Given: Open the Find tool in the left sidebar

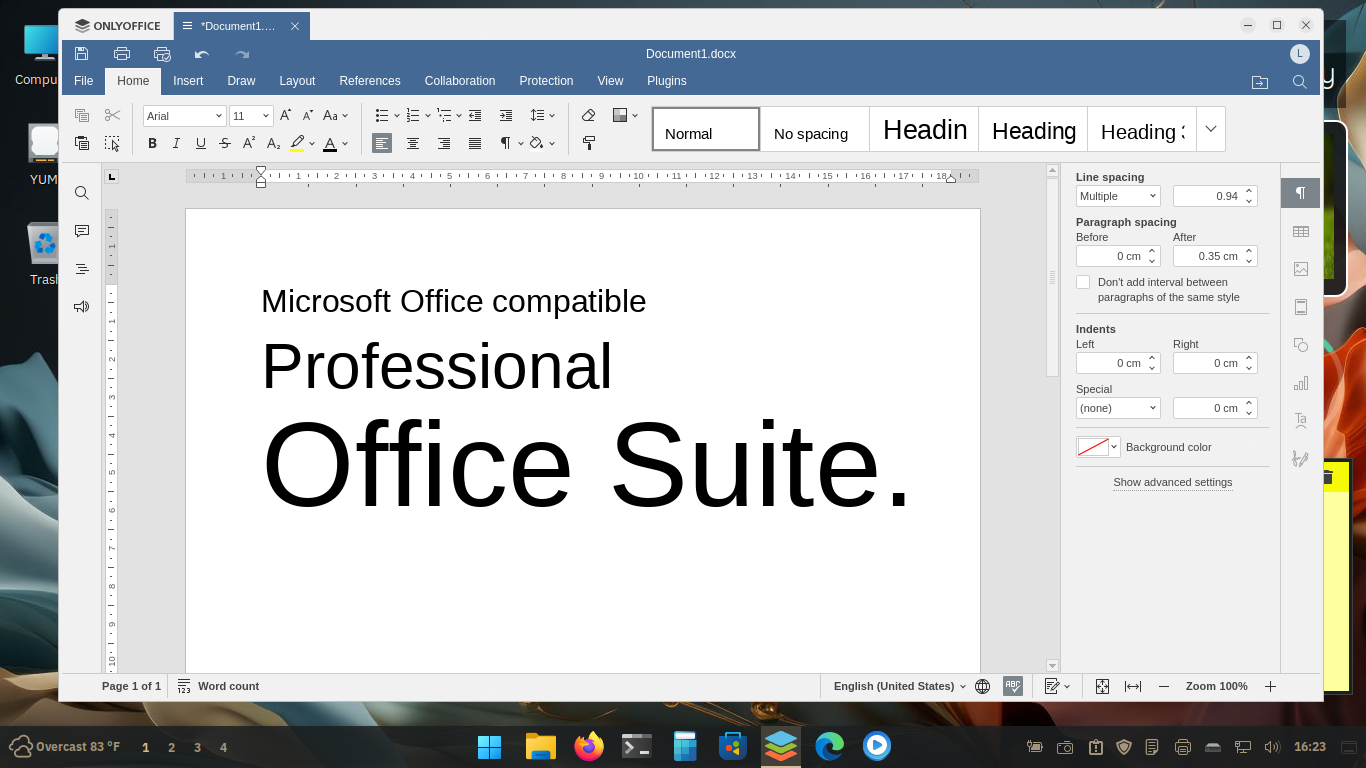Looking at the screenshot, I should [82, 193].
